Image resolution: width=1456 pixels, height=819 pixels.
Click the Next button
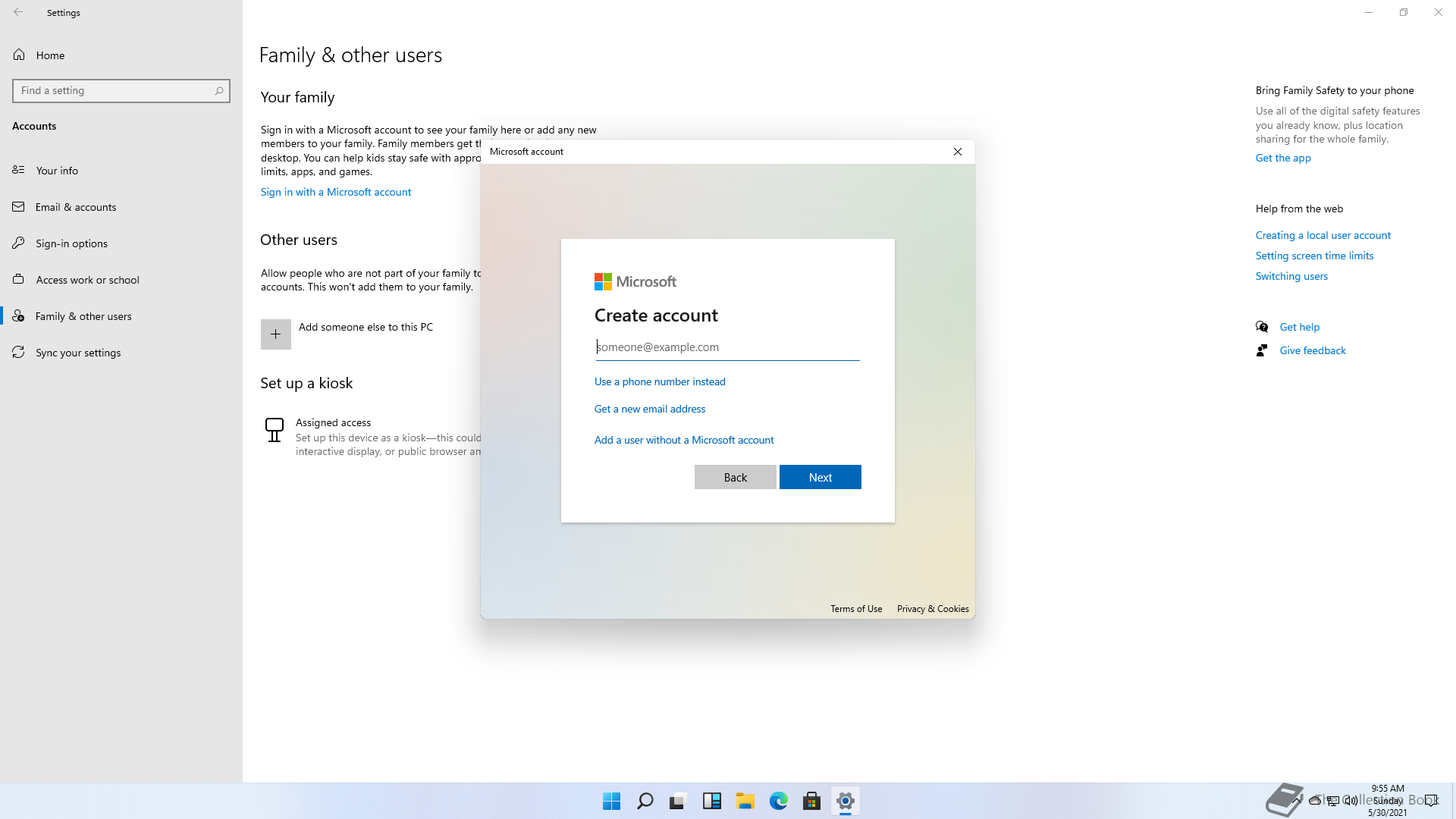click(x=820, y=477)
